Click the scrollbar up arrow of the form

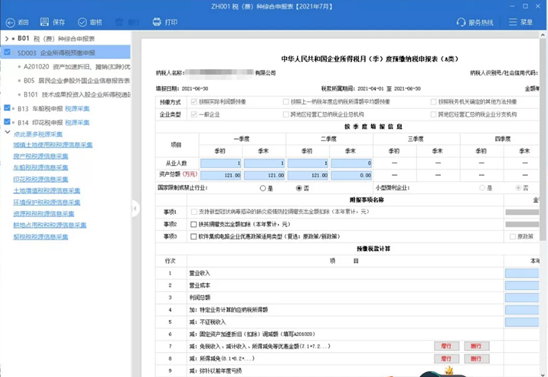point(543,35)
